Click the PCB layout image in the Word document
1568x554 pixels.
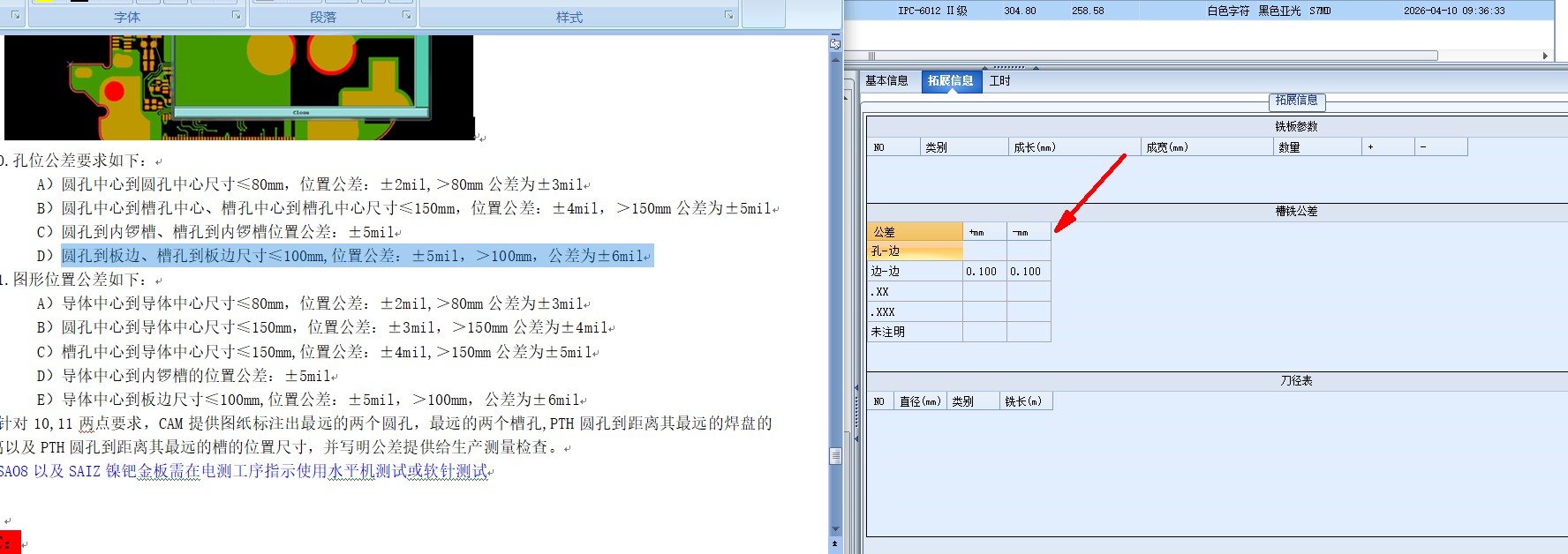[238, 87]
